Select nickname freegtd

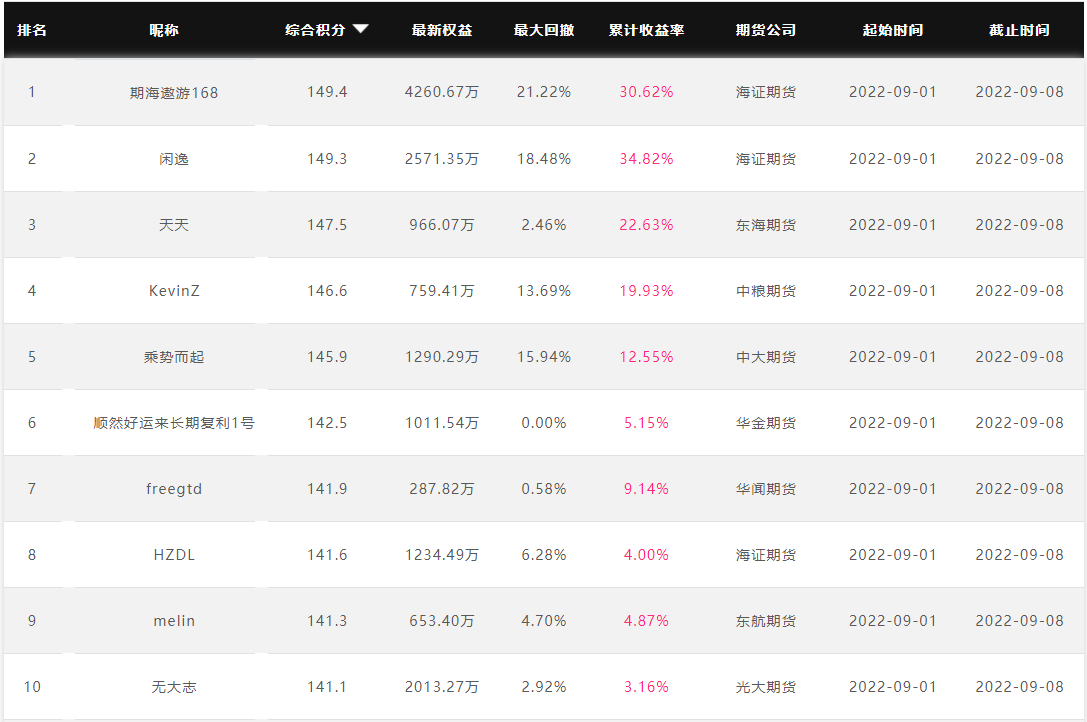[x=174, y=488]
